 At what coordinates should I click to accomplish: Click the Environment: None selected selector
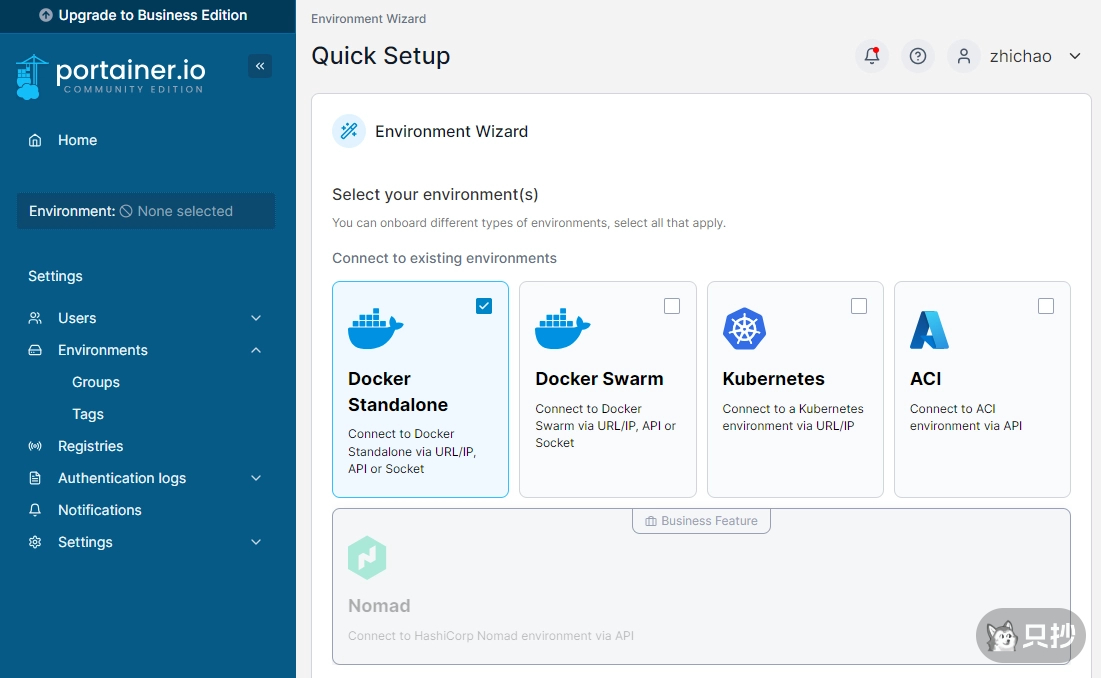145,211
